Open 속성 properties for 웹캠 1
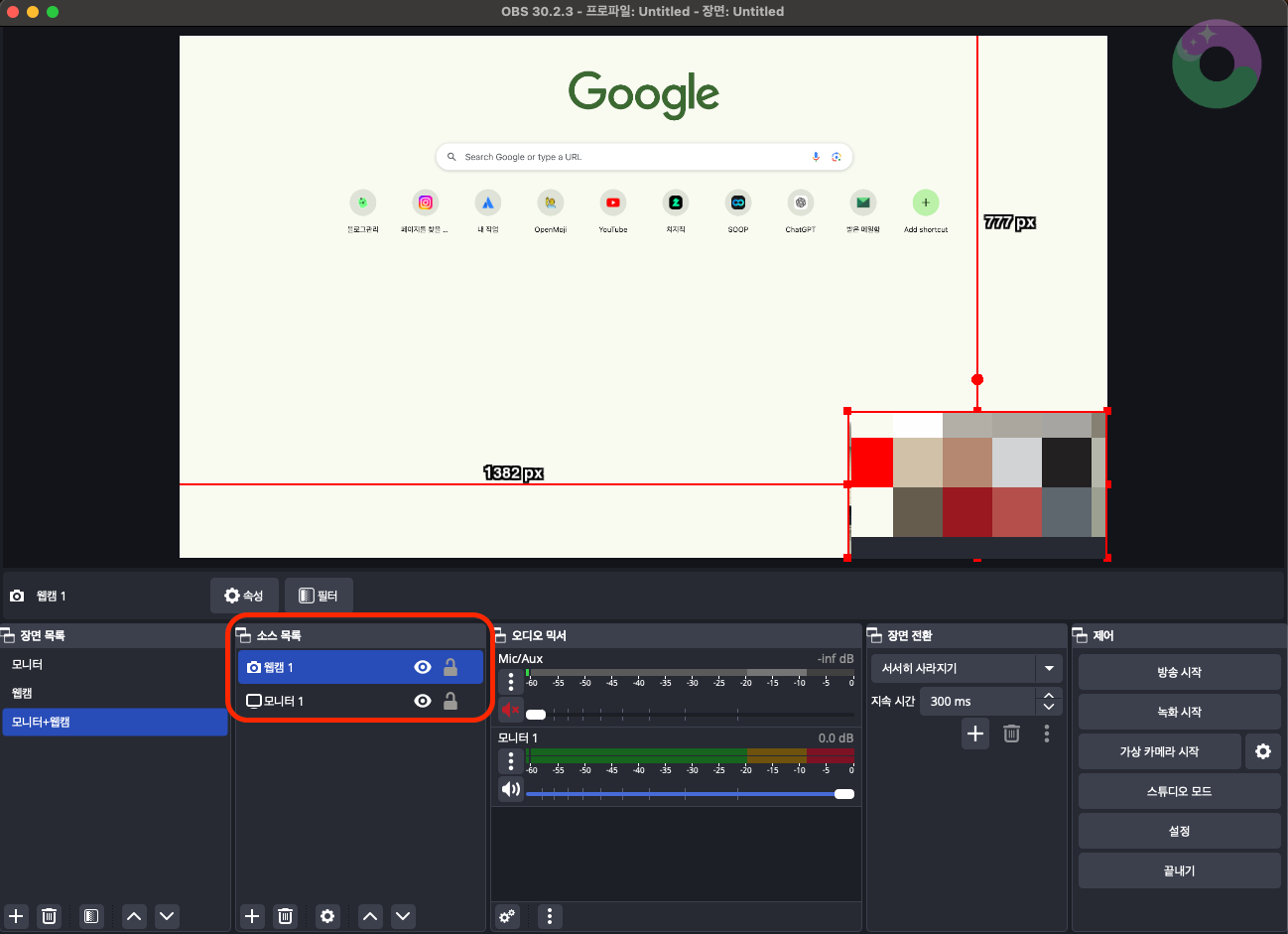 244,596
